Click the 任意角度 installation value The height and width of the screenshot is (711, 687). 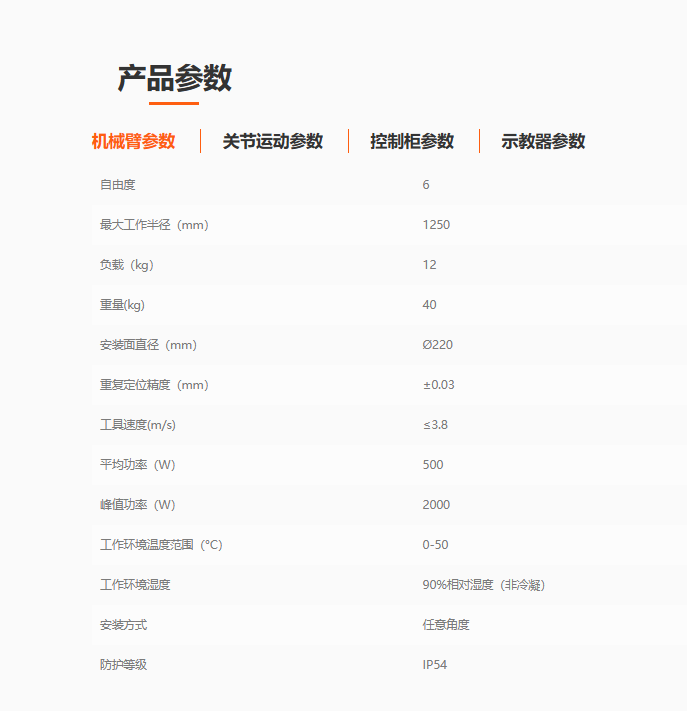[446, 625]
